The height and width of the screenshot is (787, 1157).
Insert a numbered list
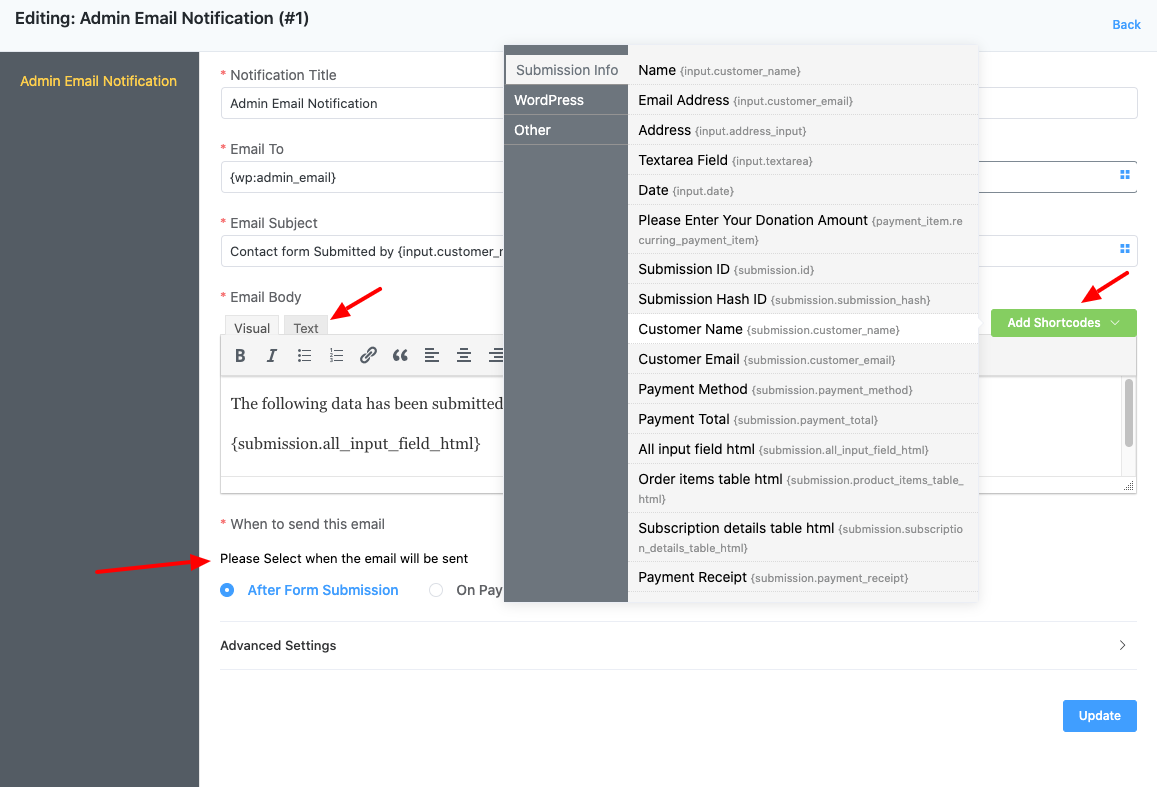pos(336,355)
